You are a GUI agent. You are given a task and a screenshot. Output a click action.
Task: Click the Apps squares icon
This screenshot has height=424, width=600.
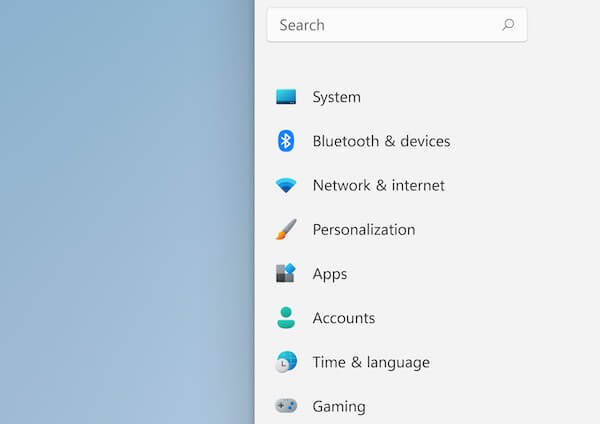pyautogui.click(x=286, y=273)
